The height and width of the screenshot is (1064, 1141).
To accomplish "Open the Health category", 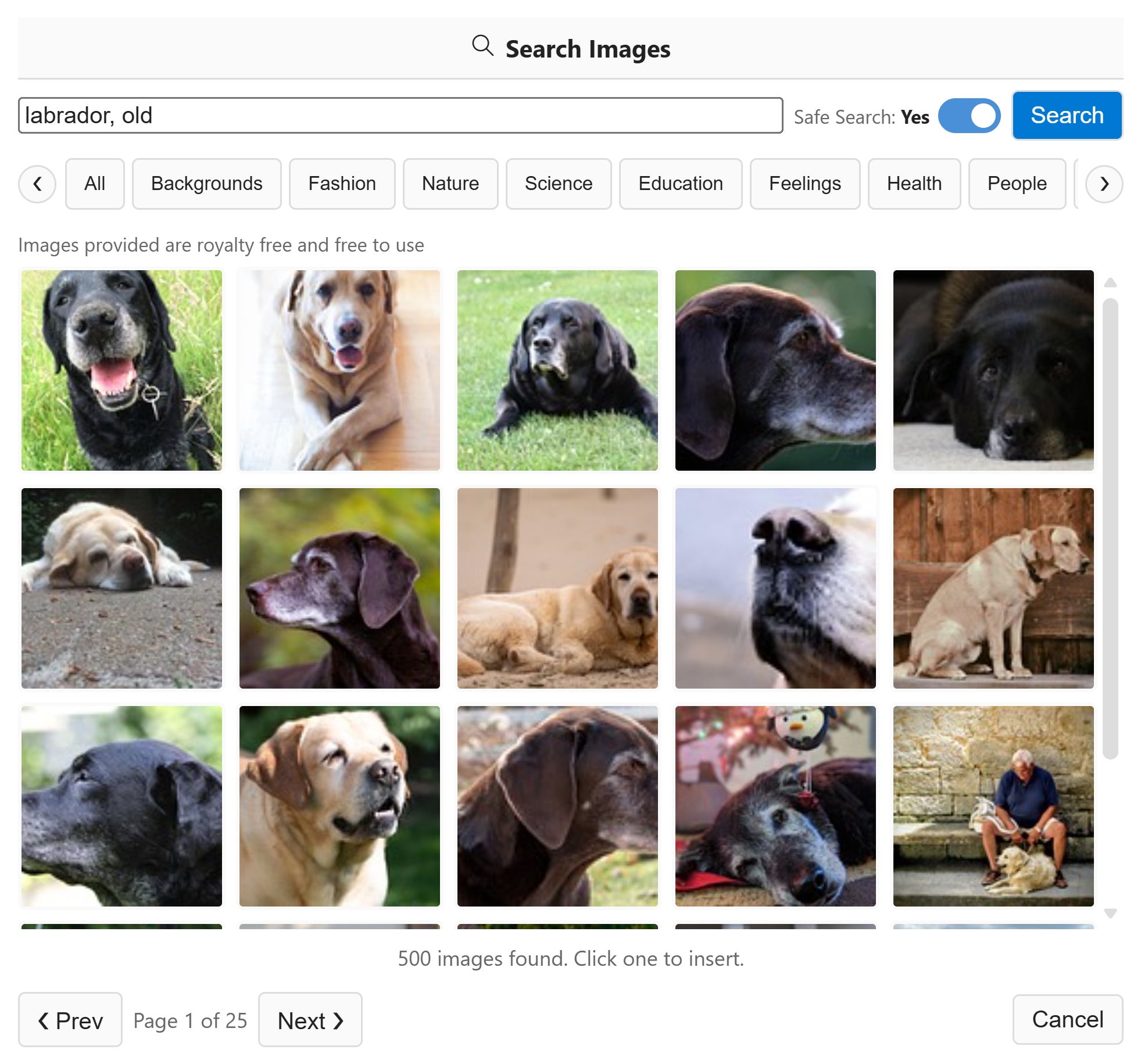I will 914,184.
